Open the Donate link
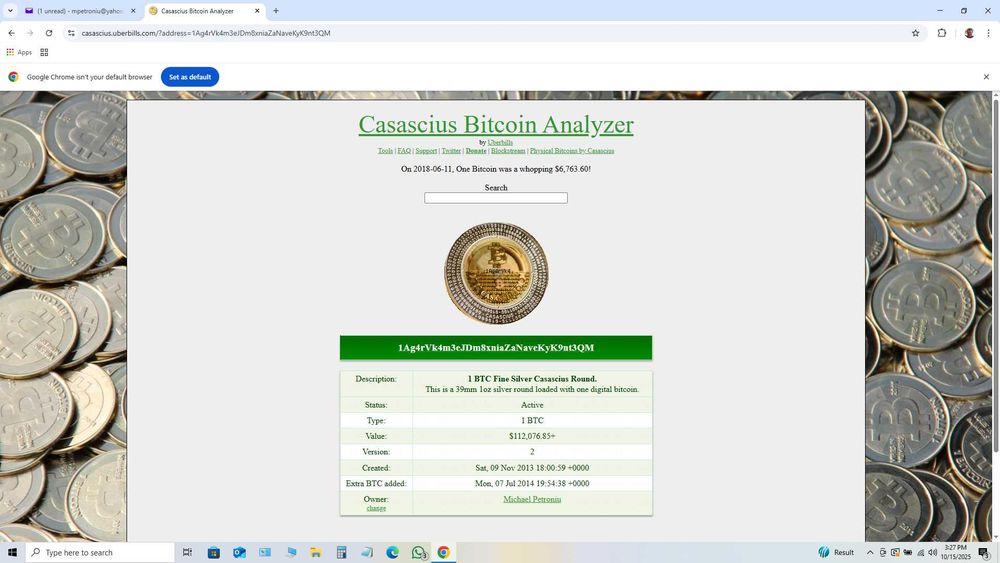The width and height of the screenshot is (1000, 563). pyautogui.click(x=476, y=151)
